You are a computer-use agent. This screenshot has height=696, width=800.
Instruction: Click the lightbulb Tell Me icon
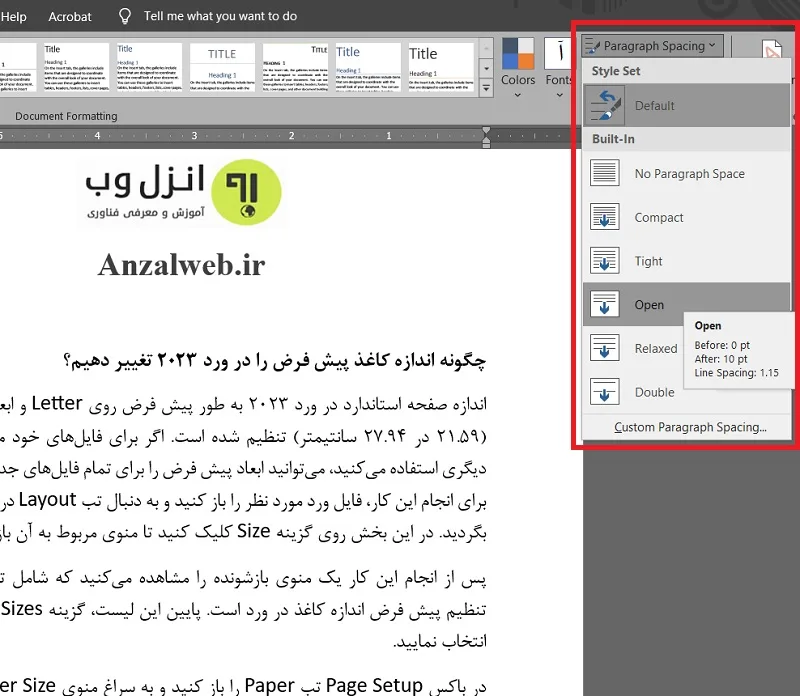click(124, 16)
